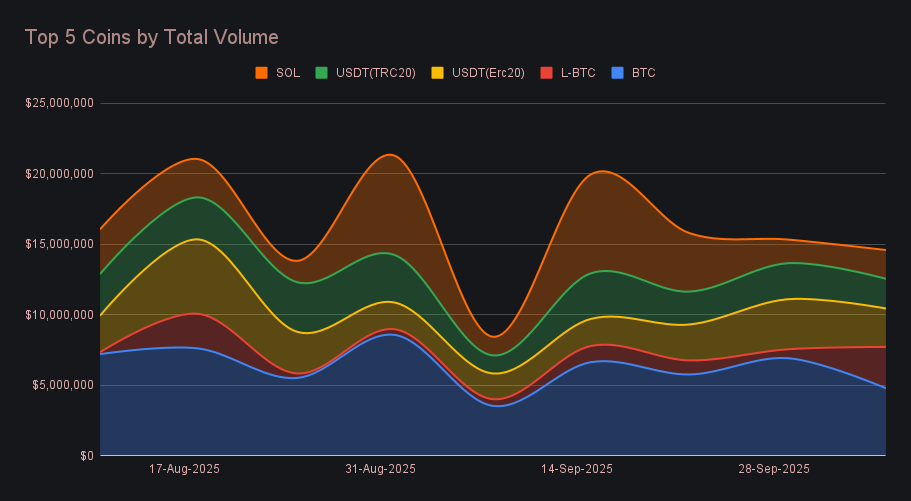This screenshot has height=501, width=911.
Task: Click the $25,000,000 y-axis label
Action: [x=60, y=103]
